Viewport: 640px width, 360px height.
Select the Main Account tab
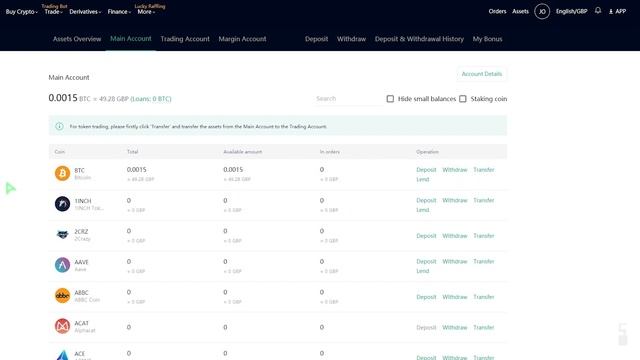pyautogui.click(x=131, y=38)
